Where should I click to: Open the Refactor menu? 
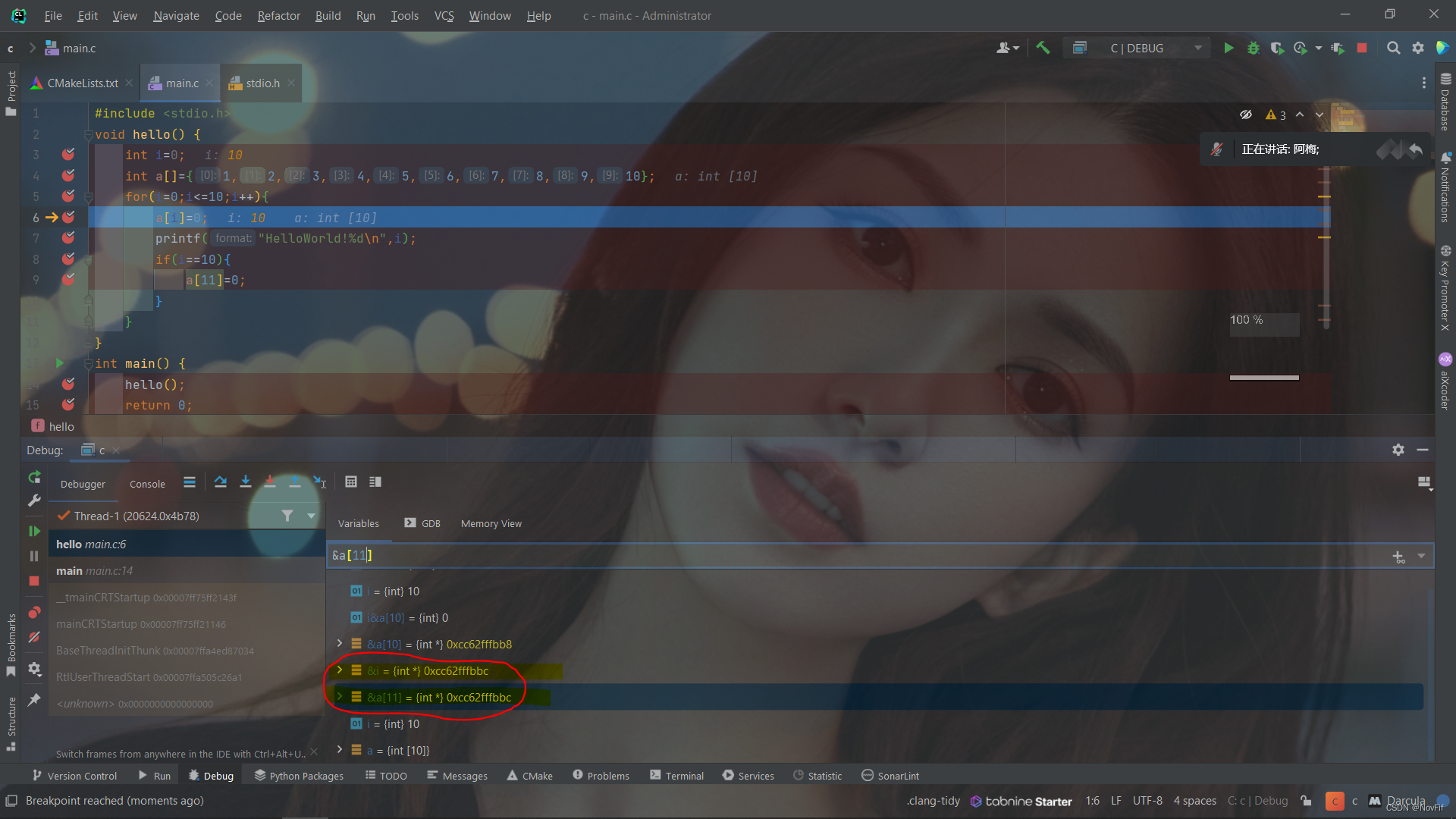point(278,15)
